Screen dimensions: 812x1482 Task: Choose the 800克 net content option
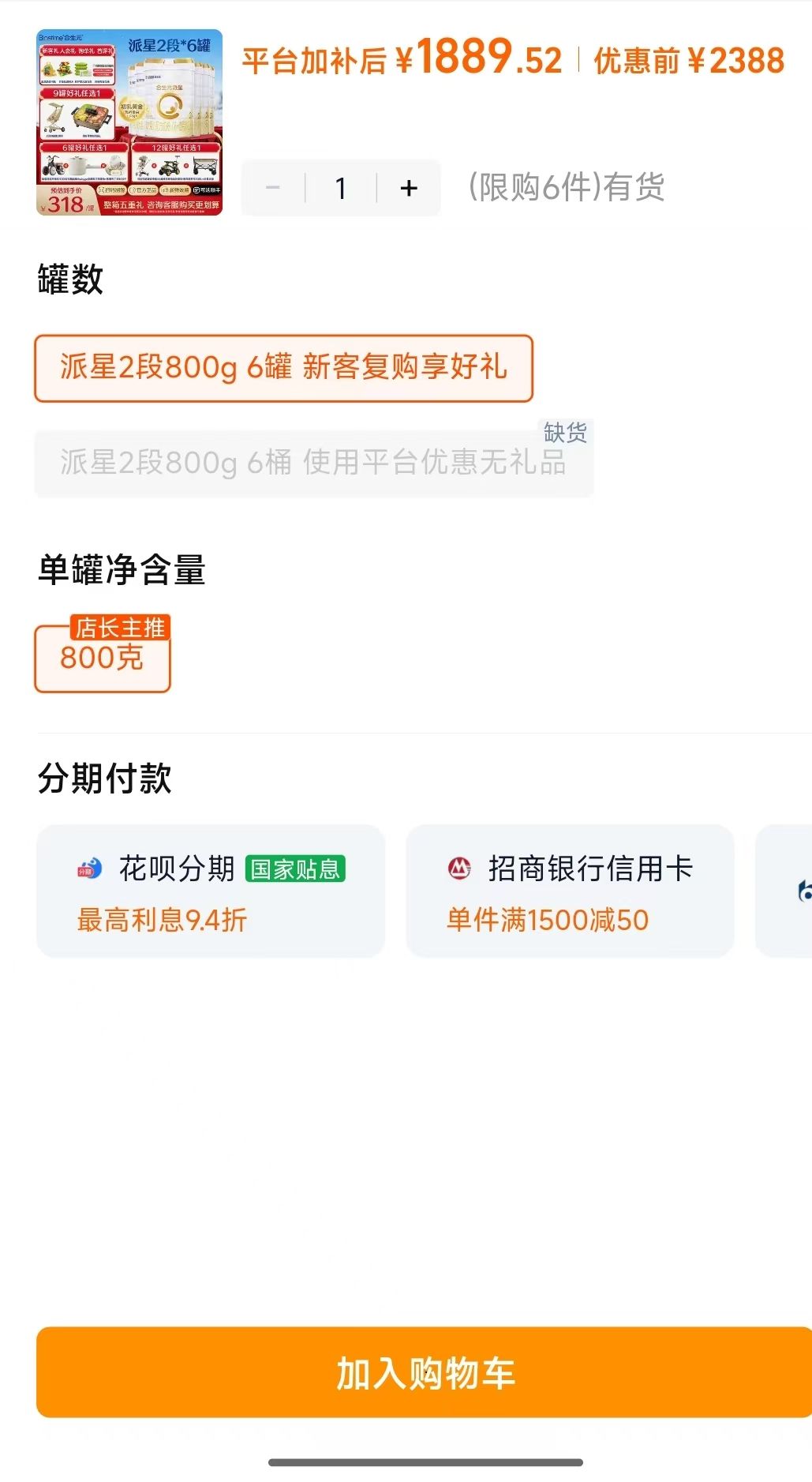103,658
